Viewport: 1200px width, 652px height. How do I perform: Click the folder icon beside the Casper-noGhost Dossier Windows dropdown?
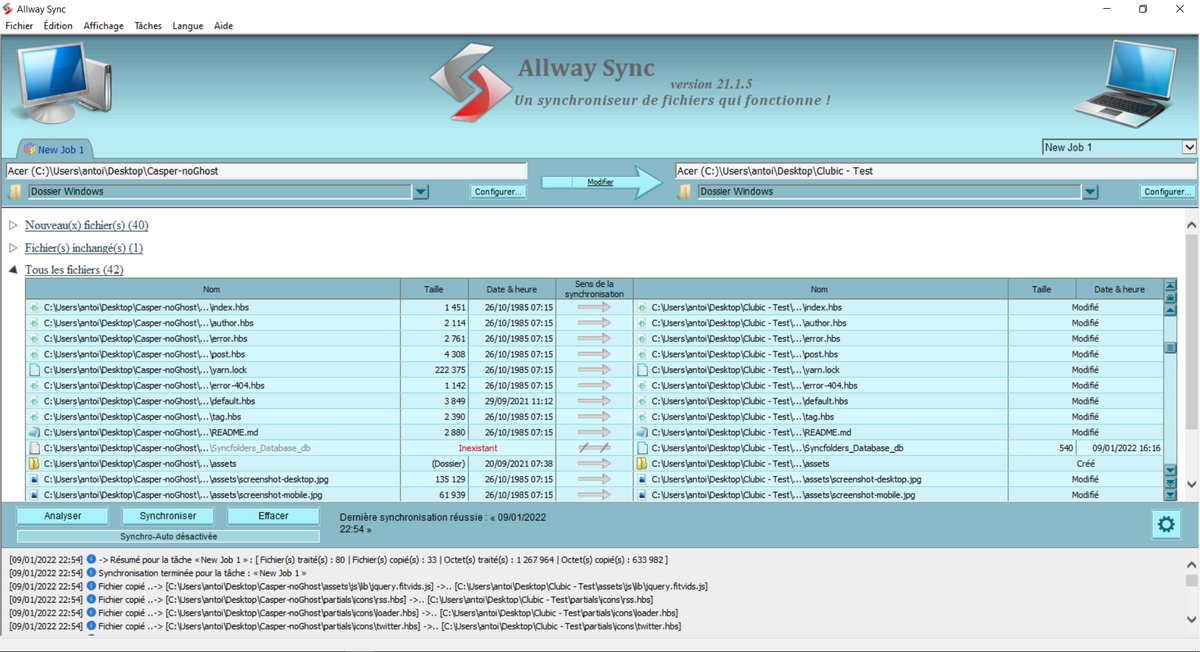pyautogui.click(x=15, y=192)
